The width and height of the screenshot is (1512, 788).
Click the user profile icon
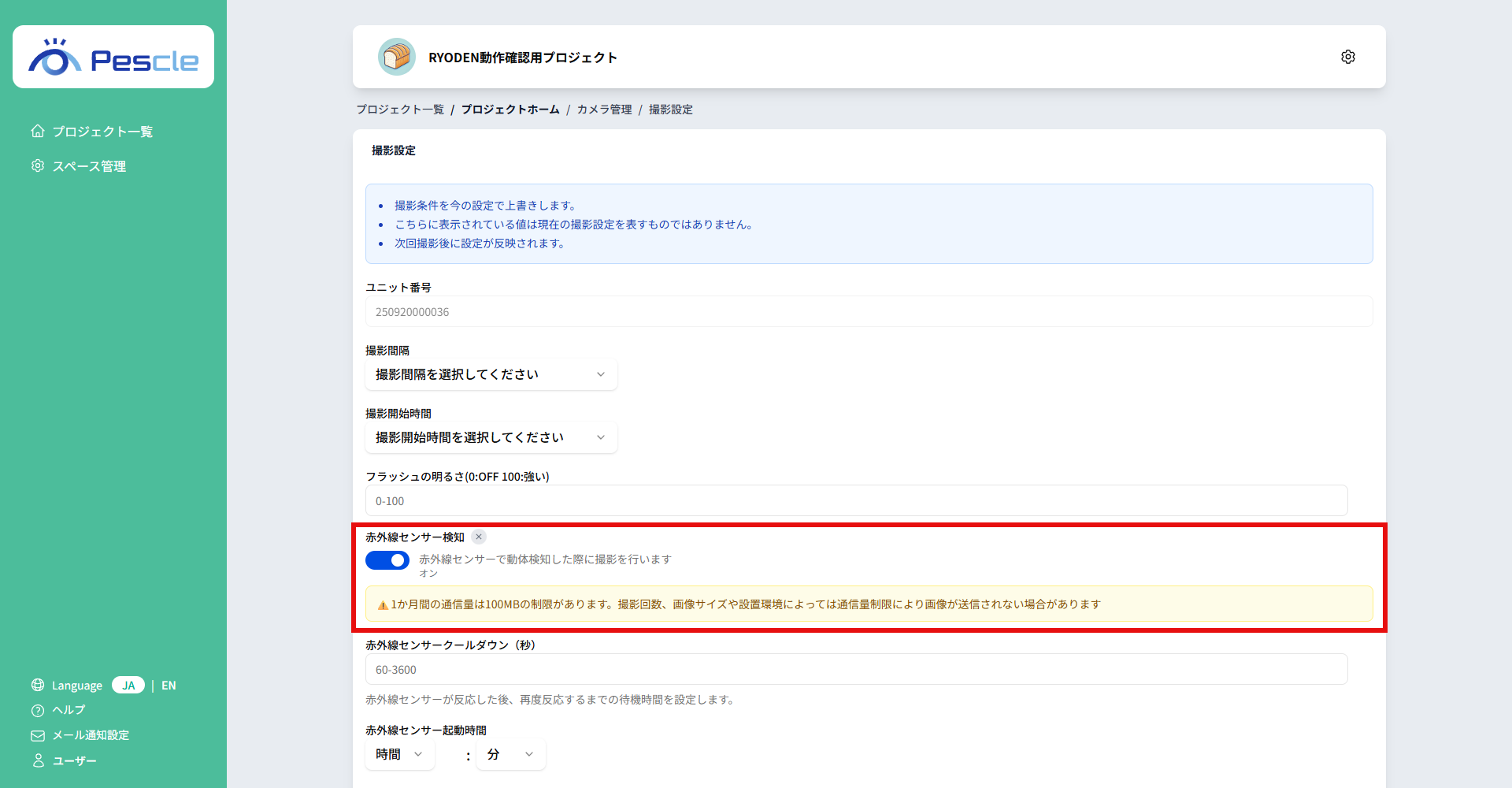click(38, 760)
